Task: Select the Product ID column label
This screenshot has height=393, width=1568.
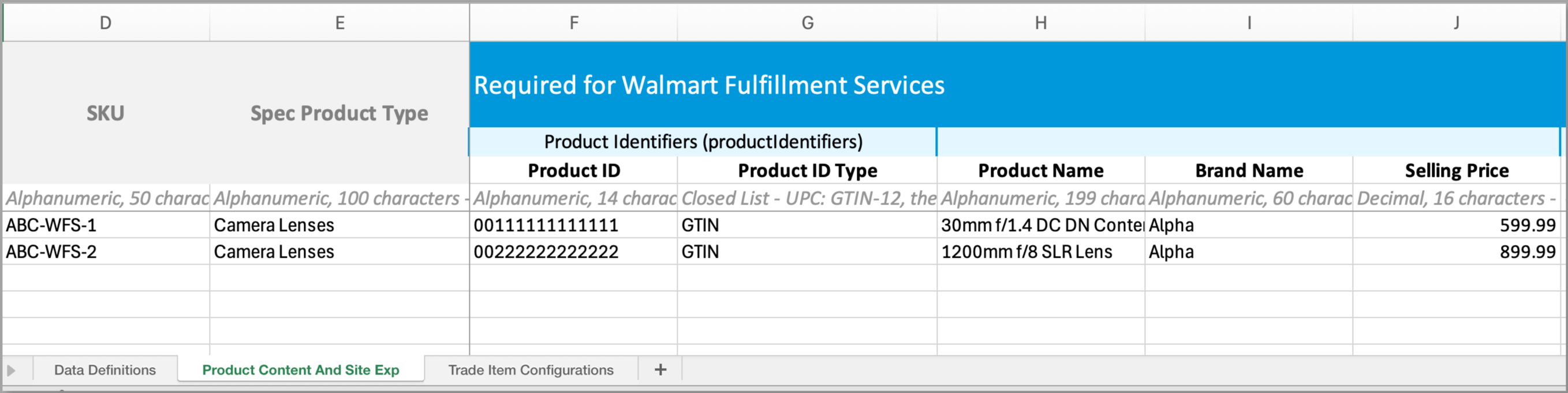Action: (x=573, y=170)
